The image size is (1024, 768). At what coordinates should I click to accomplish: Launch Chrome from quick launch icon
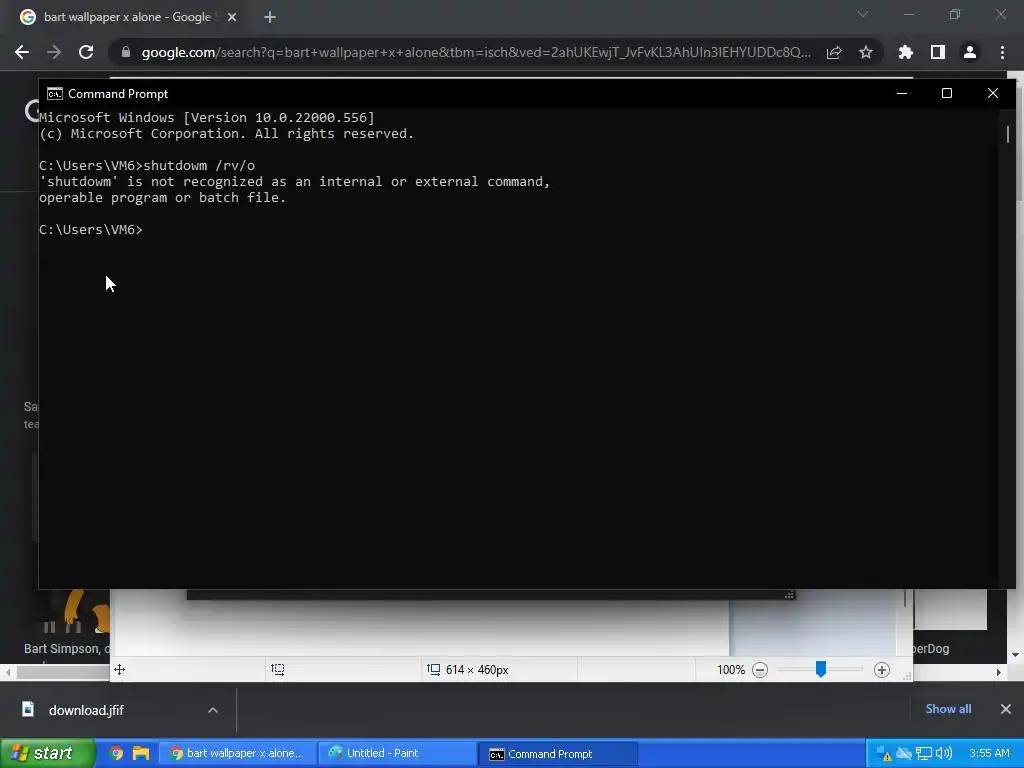point(116,754)
